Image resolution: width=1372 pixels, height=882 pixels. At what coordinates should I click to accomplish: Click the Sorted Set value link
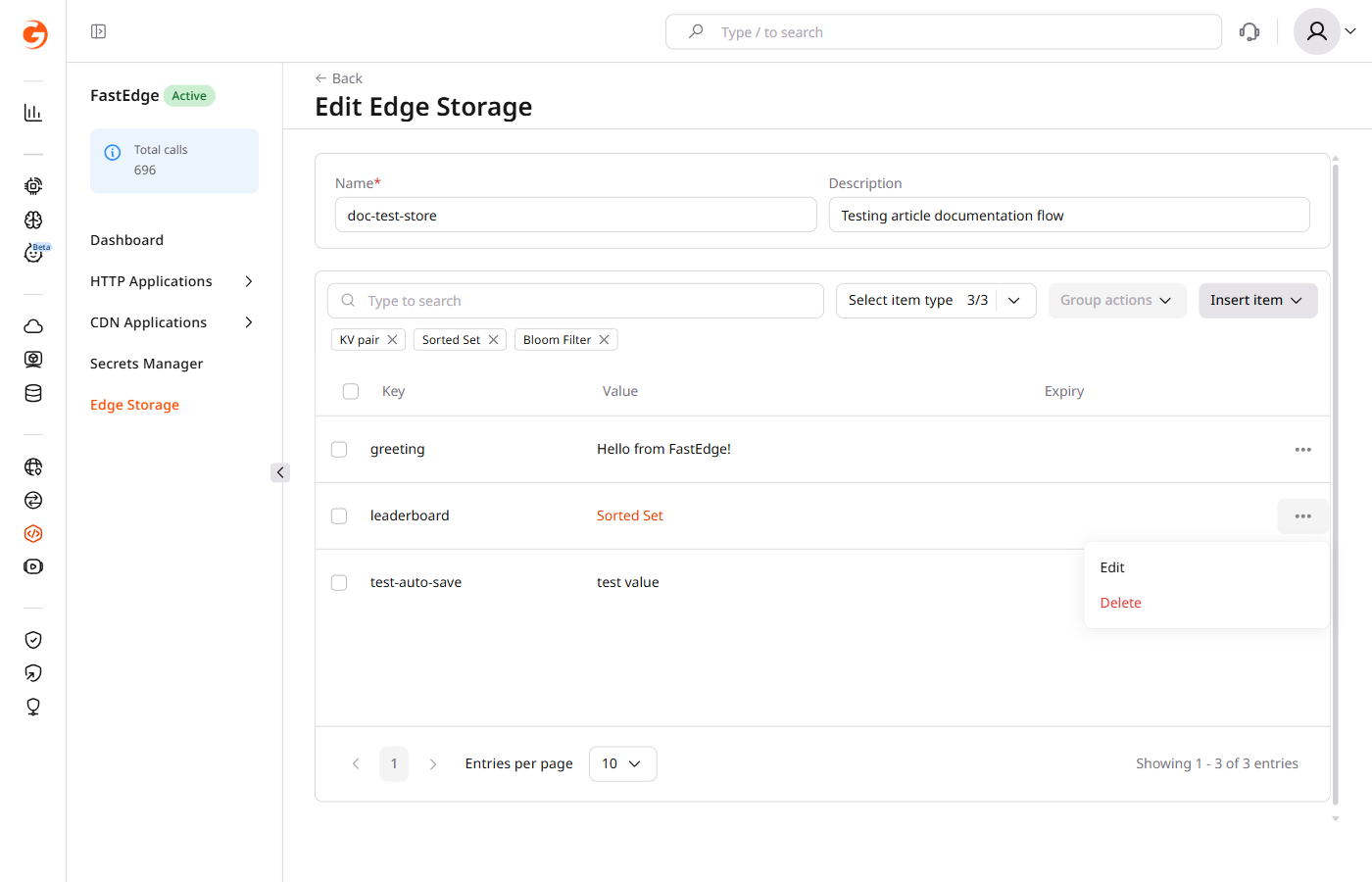630,516
